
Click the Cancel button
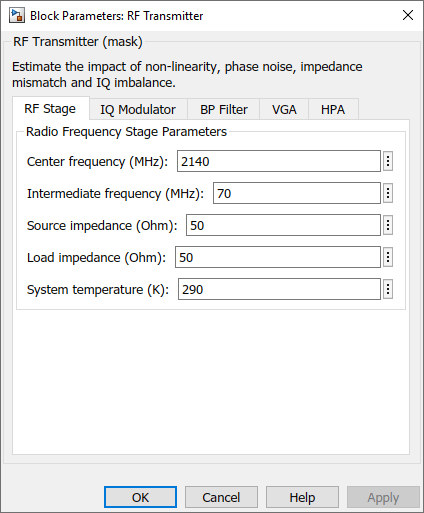pos(221,497)
